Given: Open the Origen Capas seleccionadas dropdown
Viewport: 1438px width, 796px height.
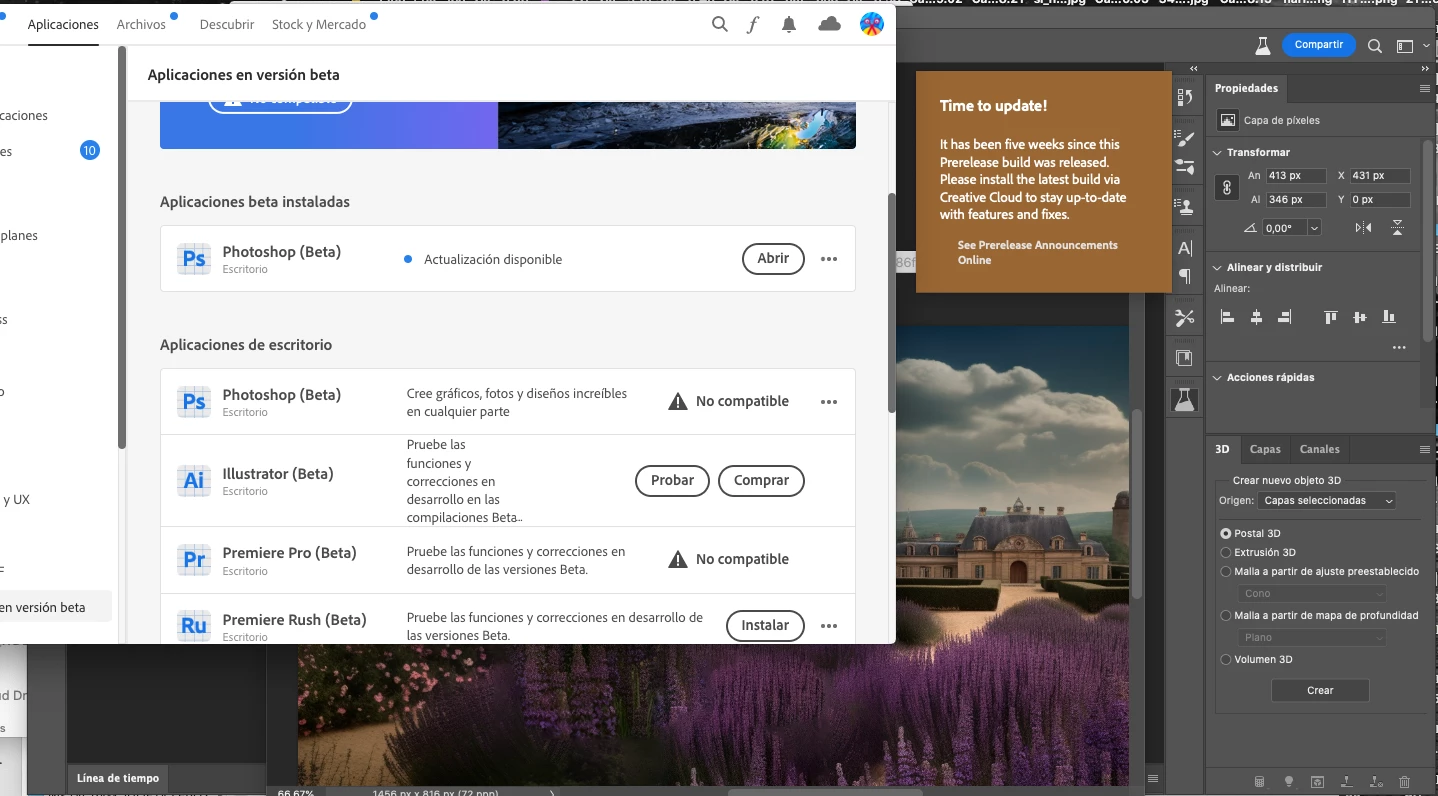Looking at the screenshot, I should pos(1327,500).
